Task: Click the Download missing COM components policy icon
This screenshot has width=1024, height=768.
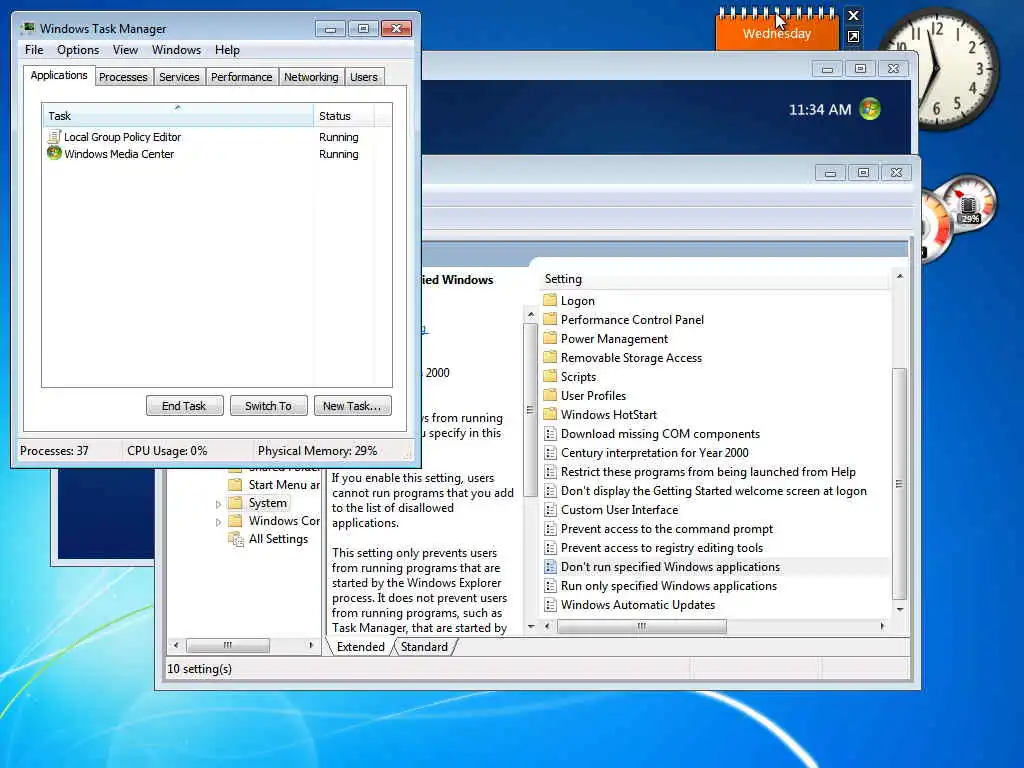Action: [551, 434]
